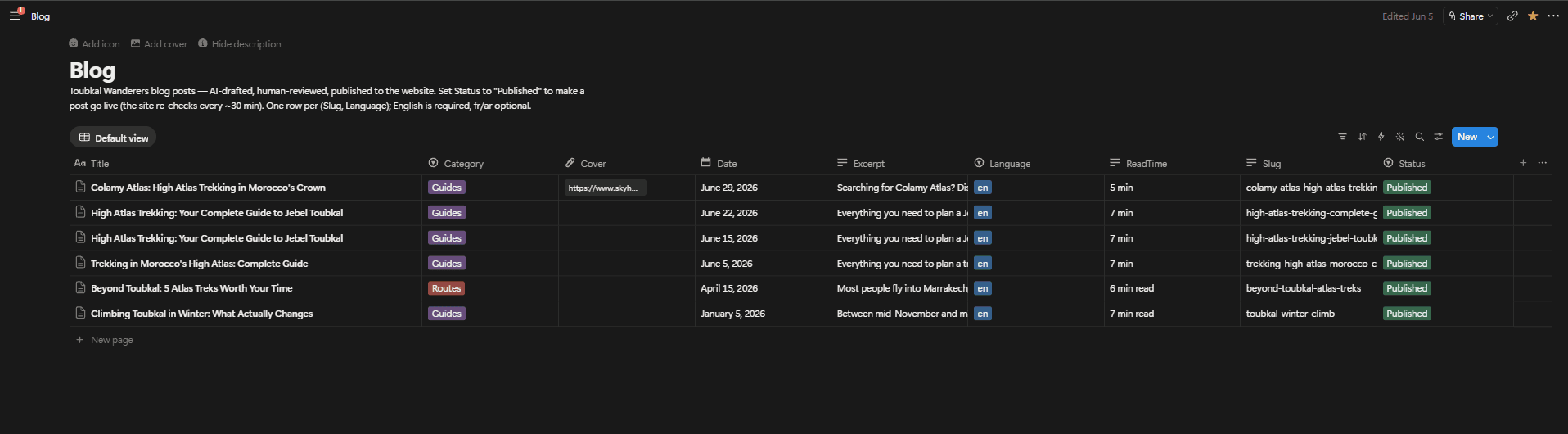Click the AI magic wand sparkle icon
1568x434 pixels.
tap(1400, 137)
